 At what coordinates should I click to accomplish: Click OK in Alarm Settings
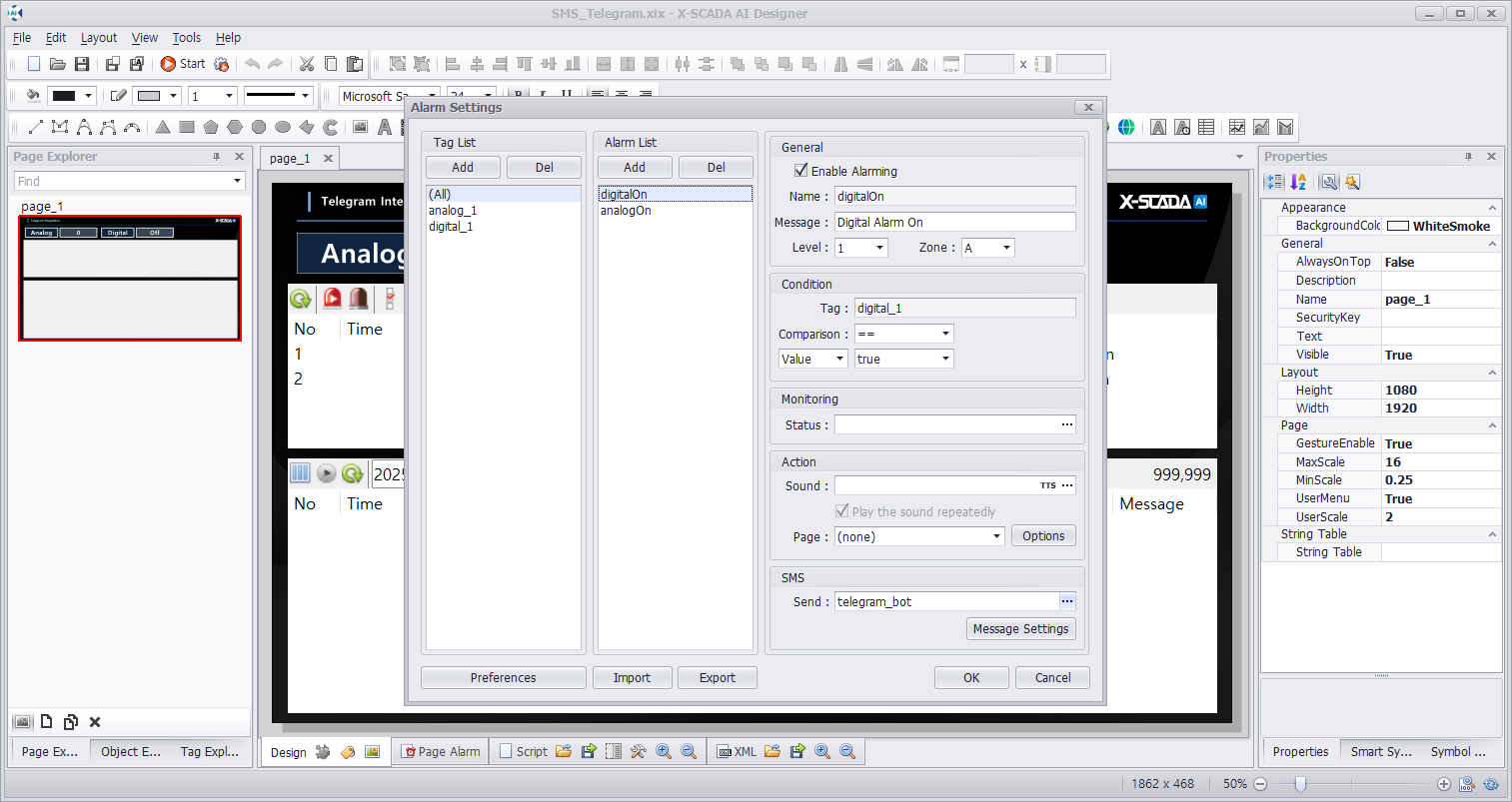(971, 677)
